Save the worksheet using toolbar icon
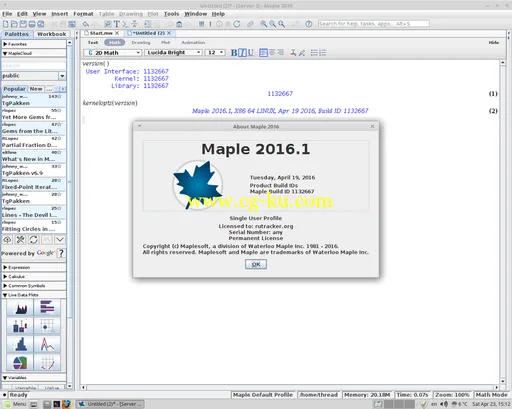Image resolution: width=512 pixels, height=409 pixels. coord(23,24)
